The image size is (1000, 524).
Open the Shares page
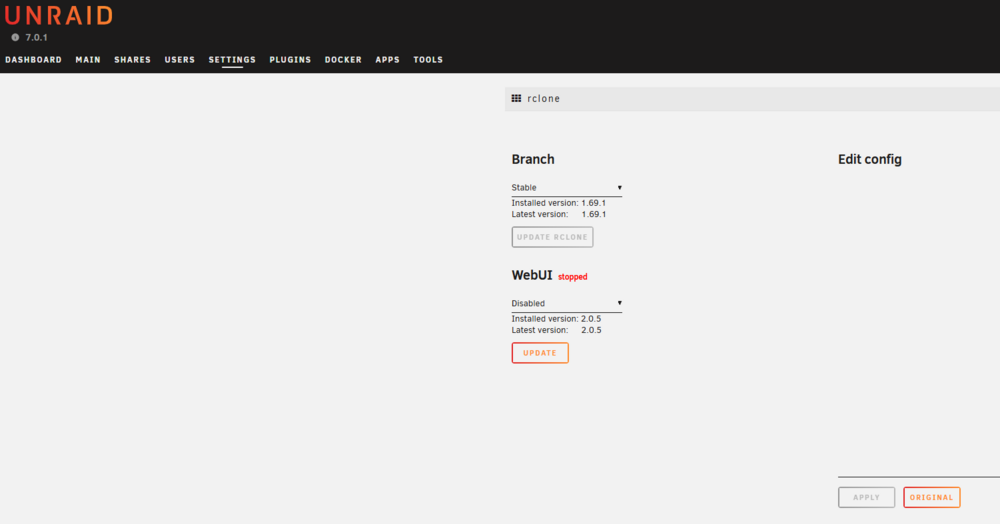(133, 60)
